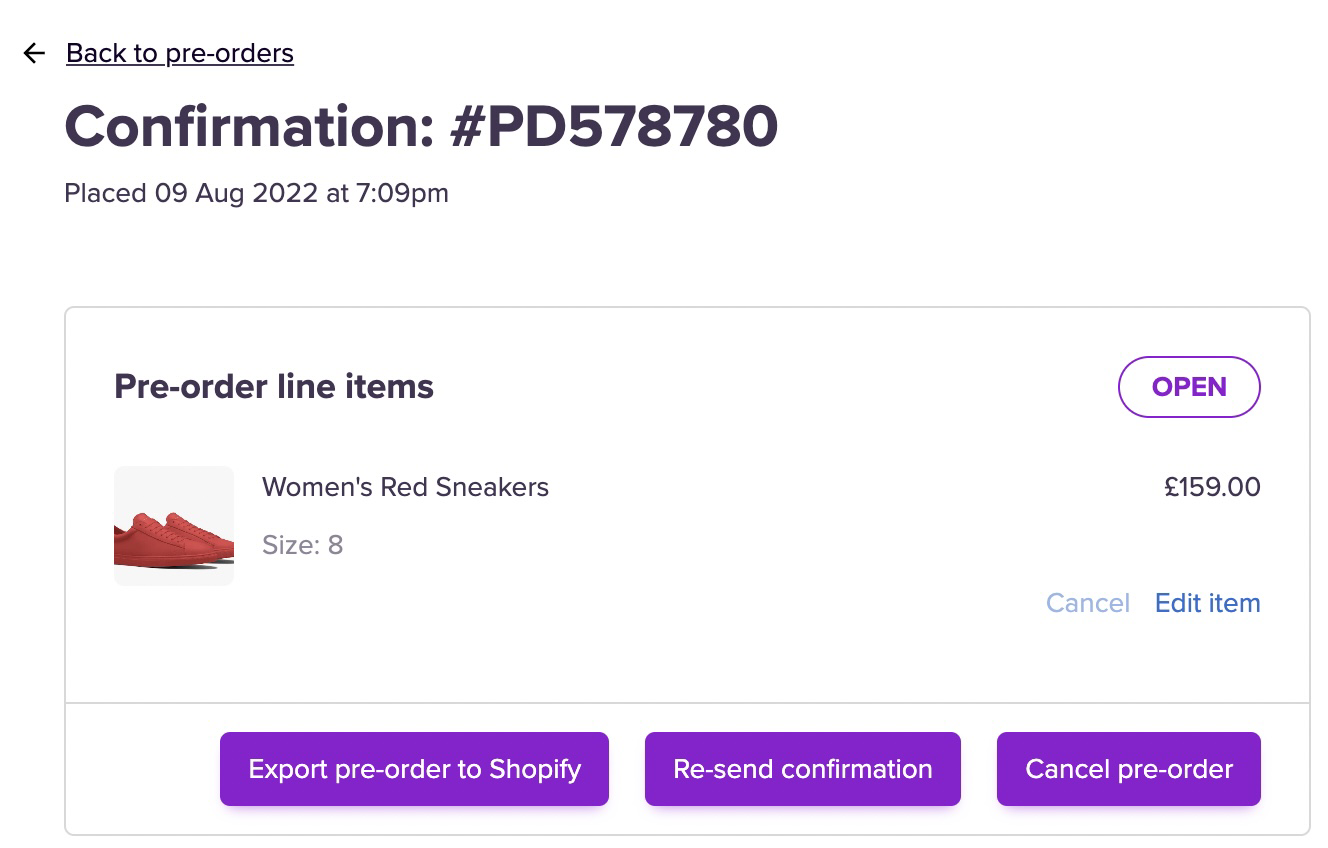Click the divider line above action buttons

pos(687,703)
